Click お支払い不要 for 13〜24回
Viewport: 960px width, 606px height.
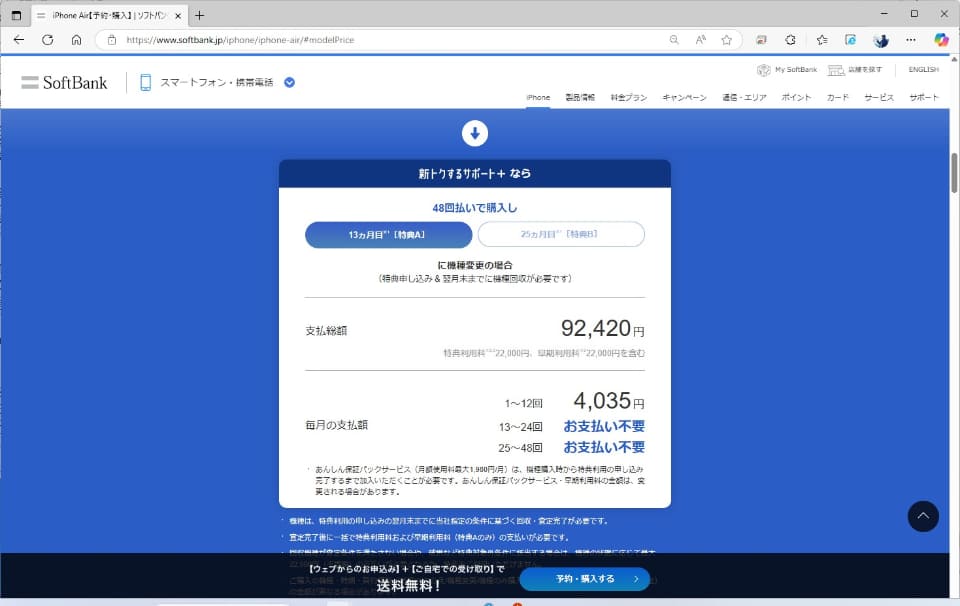point(604,426)
